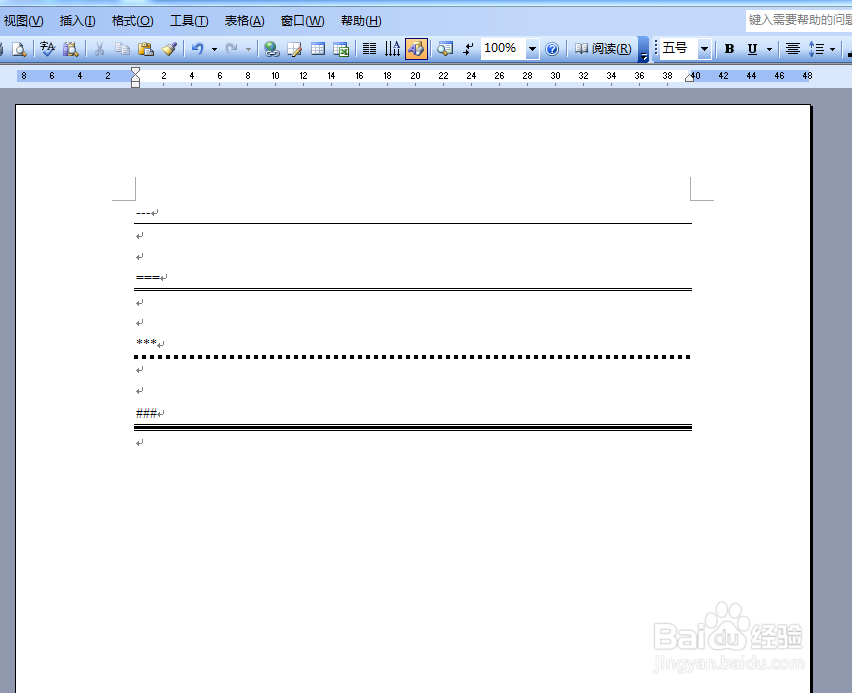The image size is (852, 693).
Task: Select the Format Painter brush
Action: pos(170,49)
